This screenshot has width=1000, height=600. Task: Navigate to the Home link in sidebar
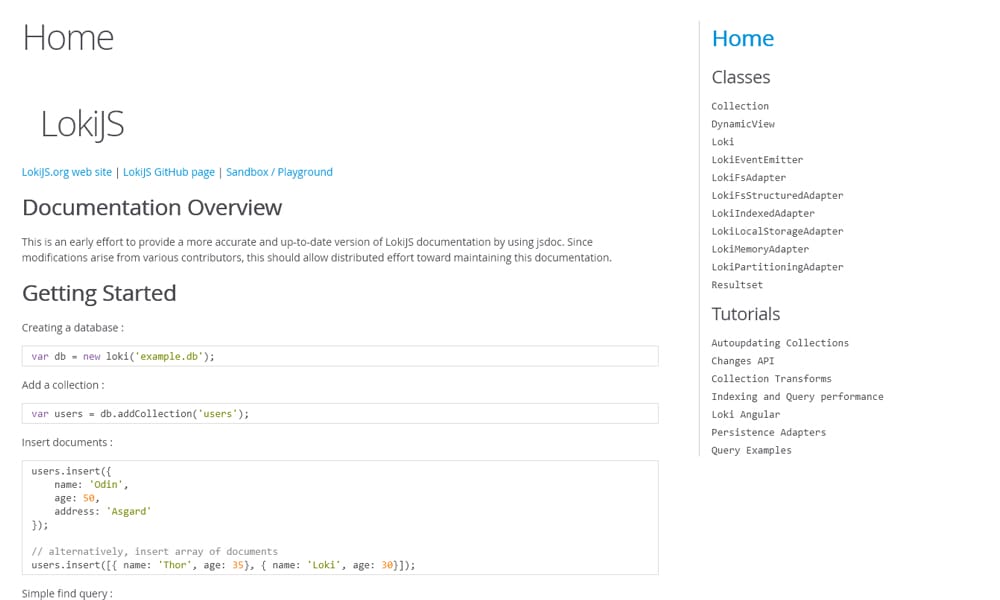(x=743, y=38)
